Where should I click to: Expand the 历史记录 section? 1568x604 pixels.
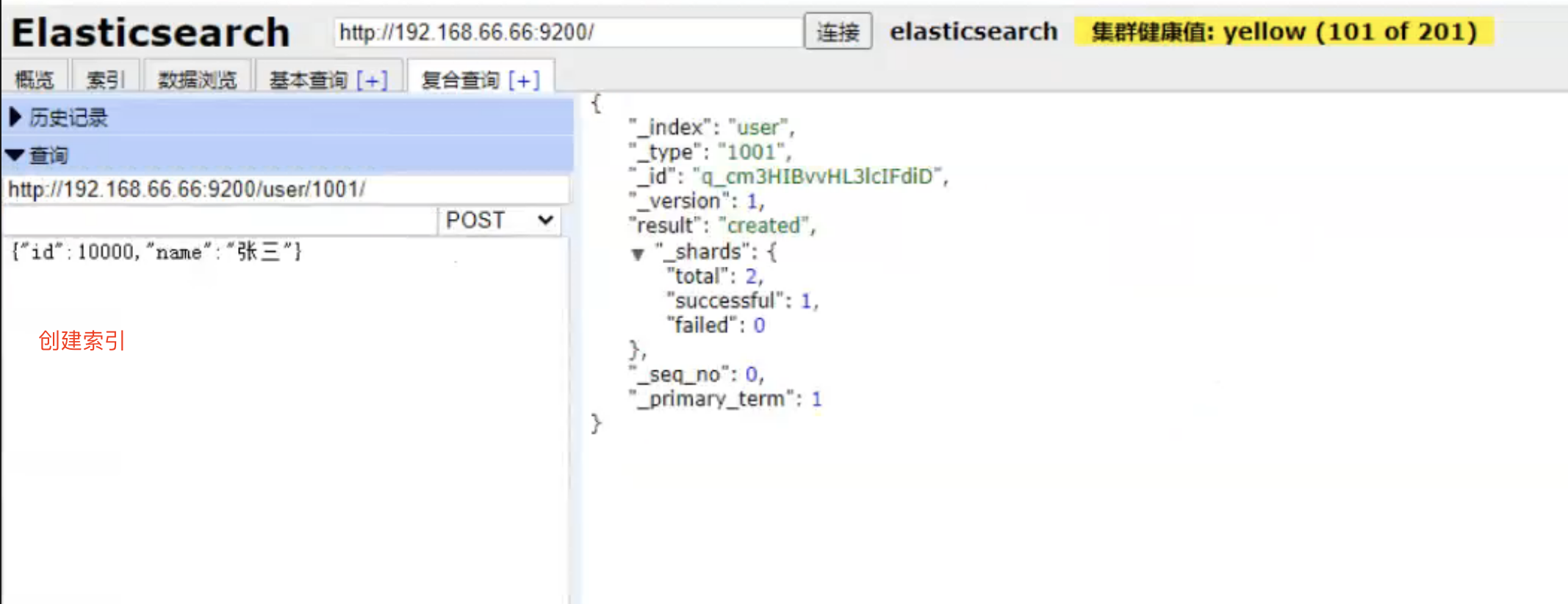pyautogui.click(x=287, y=117)
